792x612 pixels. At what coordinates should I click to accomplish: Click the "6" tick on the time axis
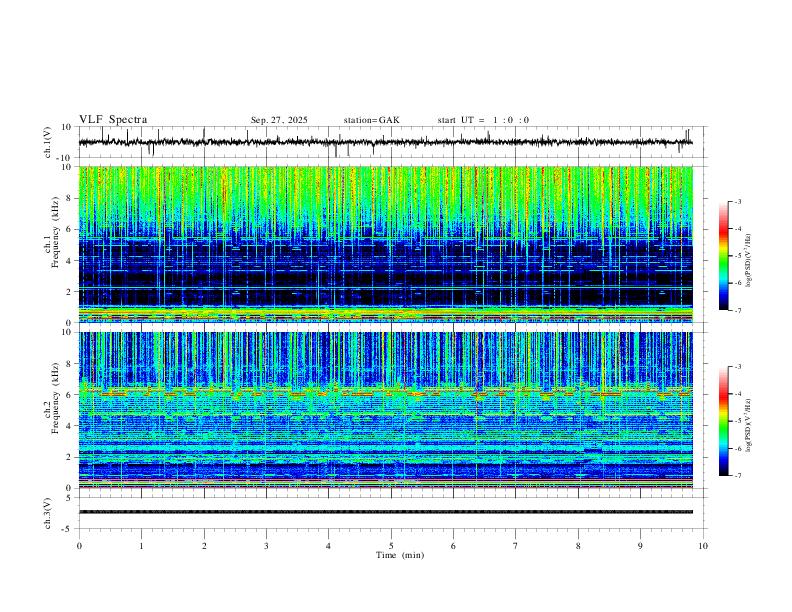tap(454, 546)
